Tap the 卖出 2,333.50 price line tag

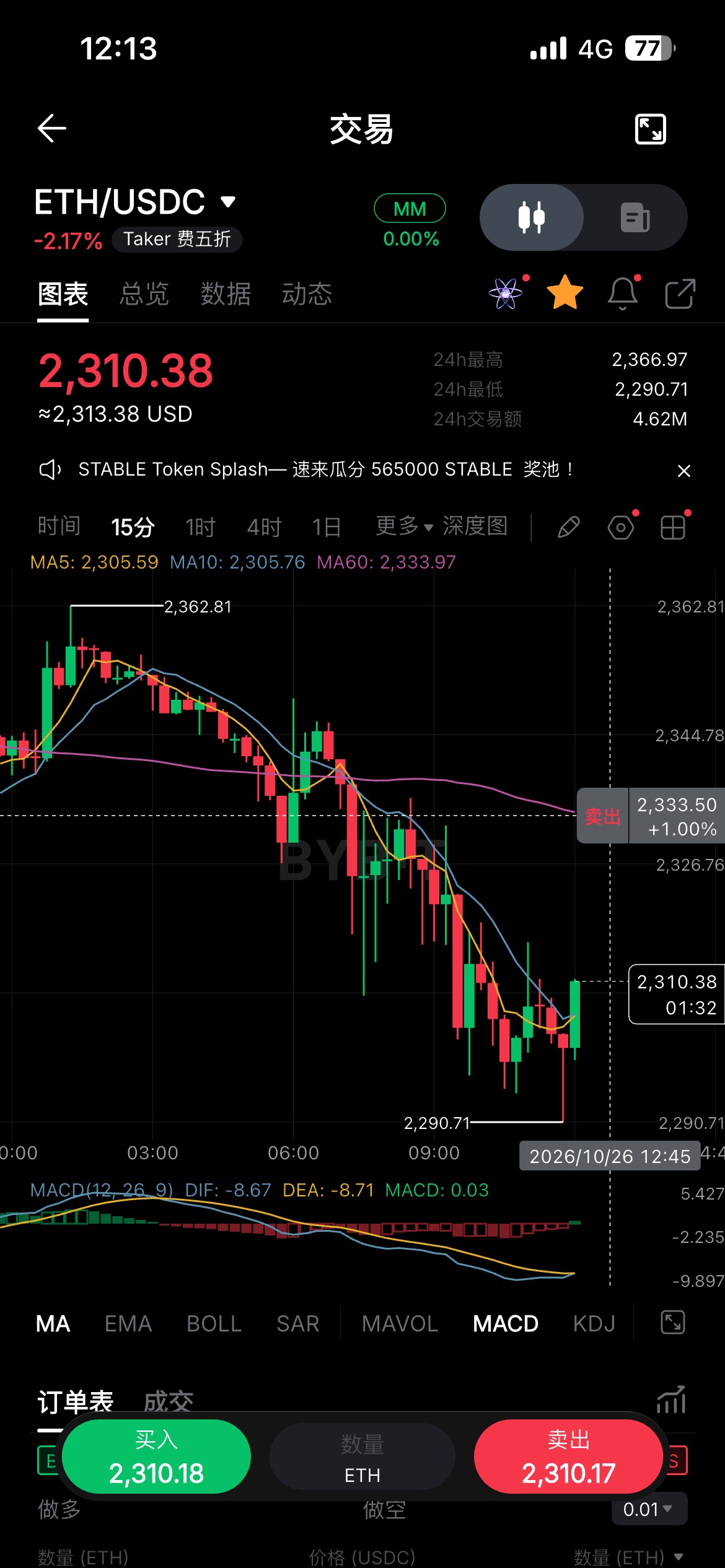[x=651, y=816]
